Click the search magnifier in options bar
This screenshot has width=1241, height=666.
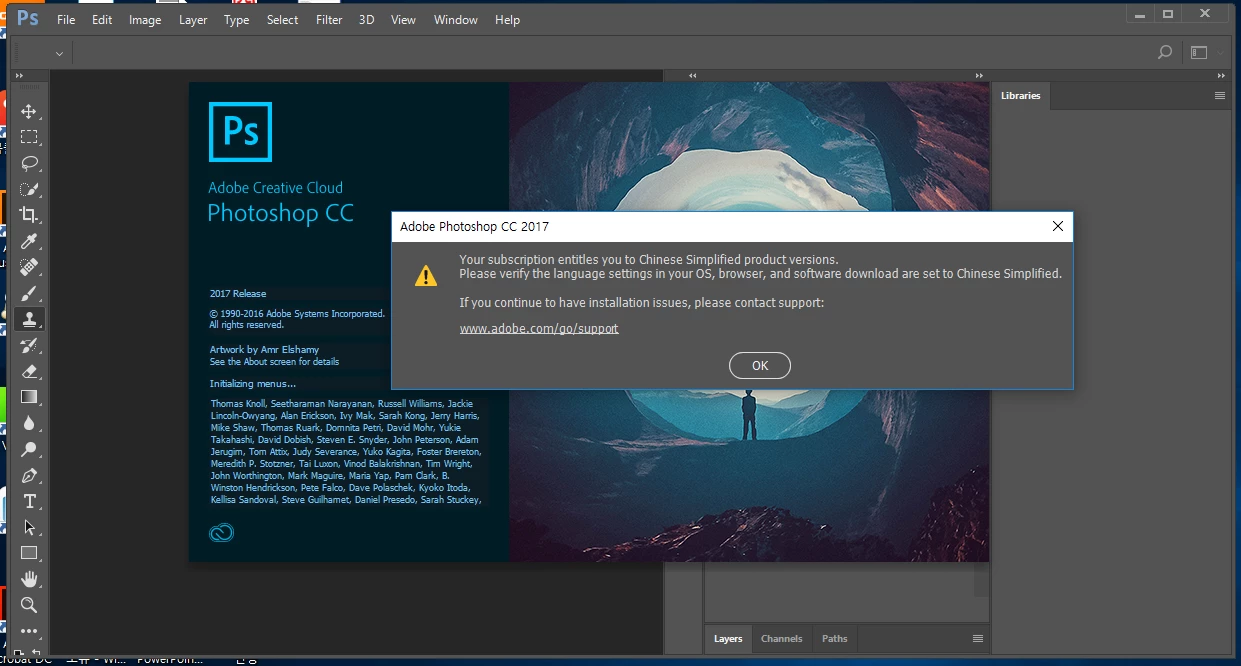(1164, 52)
